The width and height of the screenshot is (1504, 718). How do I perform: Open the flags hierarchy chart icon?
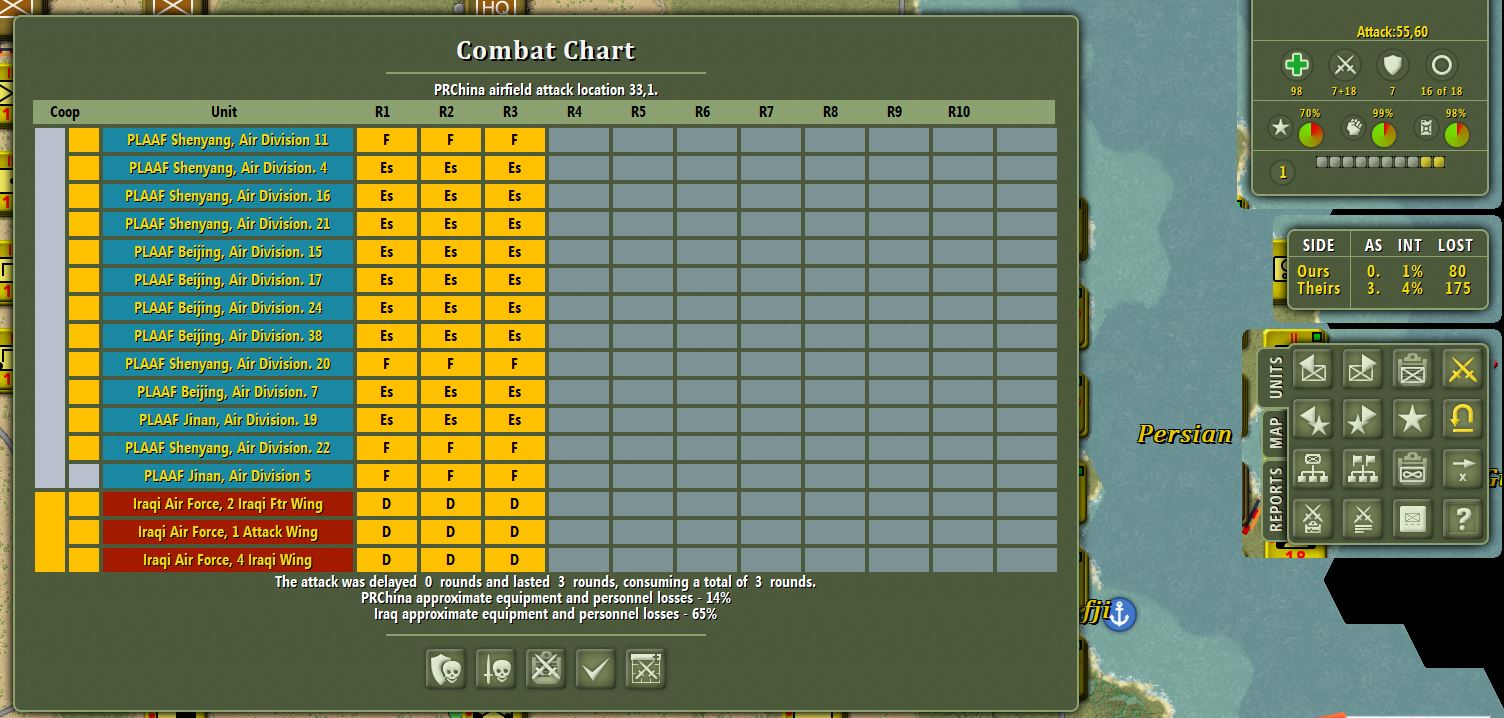(1362, 469)
